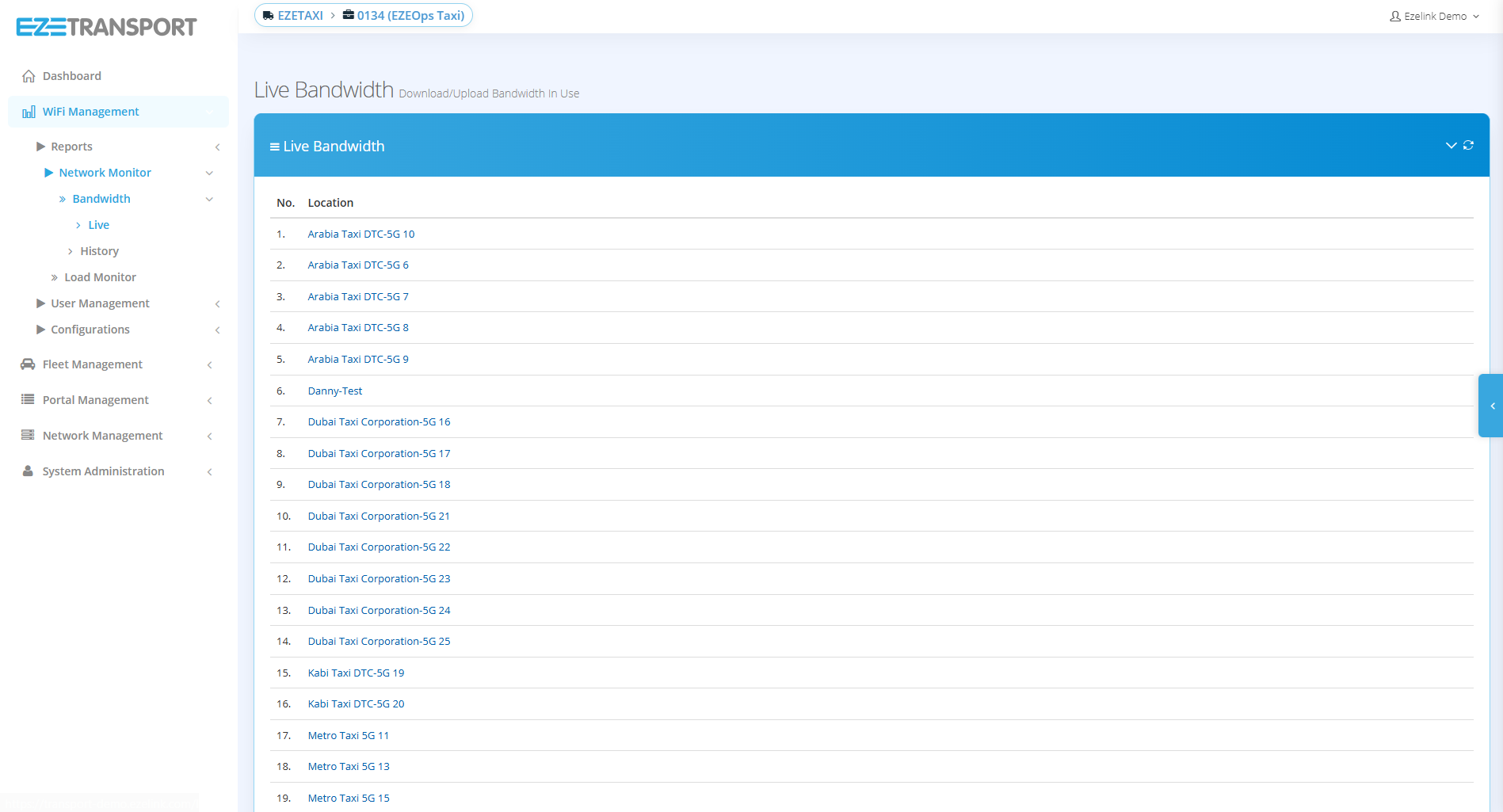Click the Fleet Management car icon

28,364
